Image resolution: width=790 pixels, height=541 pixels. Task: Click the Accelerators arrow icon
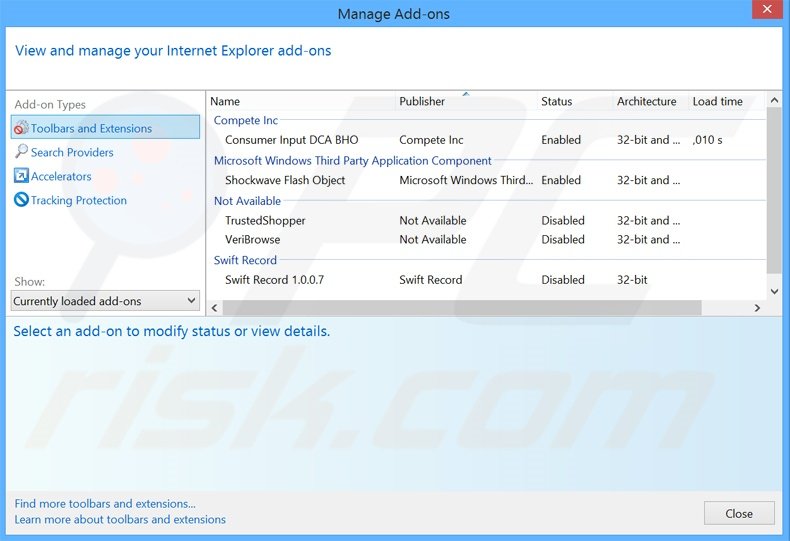21,176
